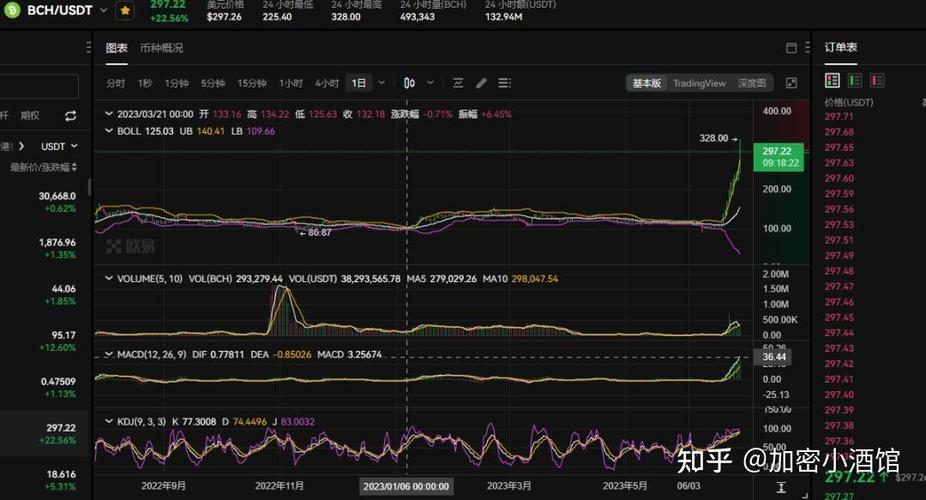Collapse the MACD(12, 26, 9) indicator panel
This screenshot has height=500, width=926.
point(109,354)
